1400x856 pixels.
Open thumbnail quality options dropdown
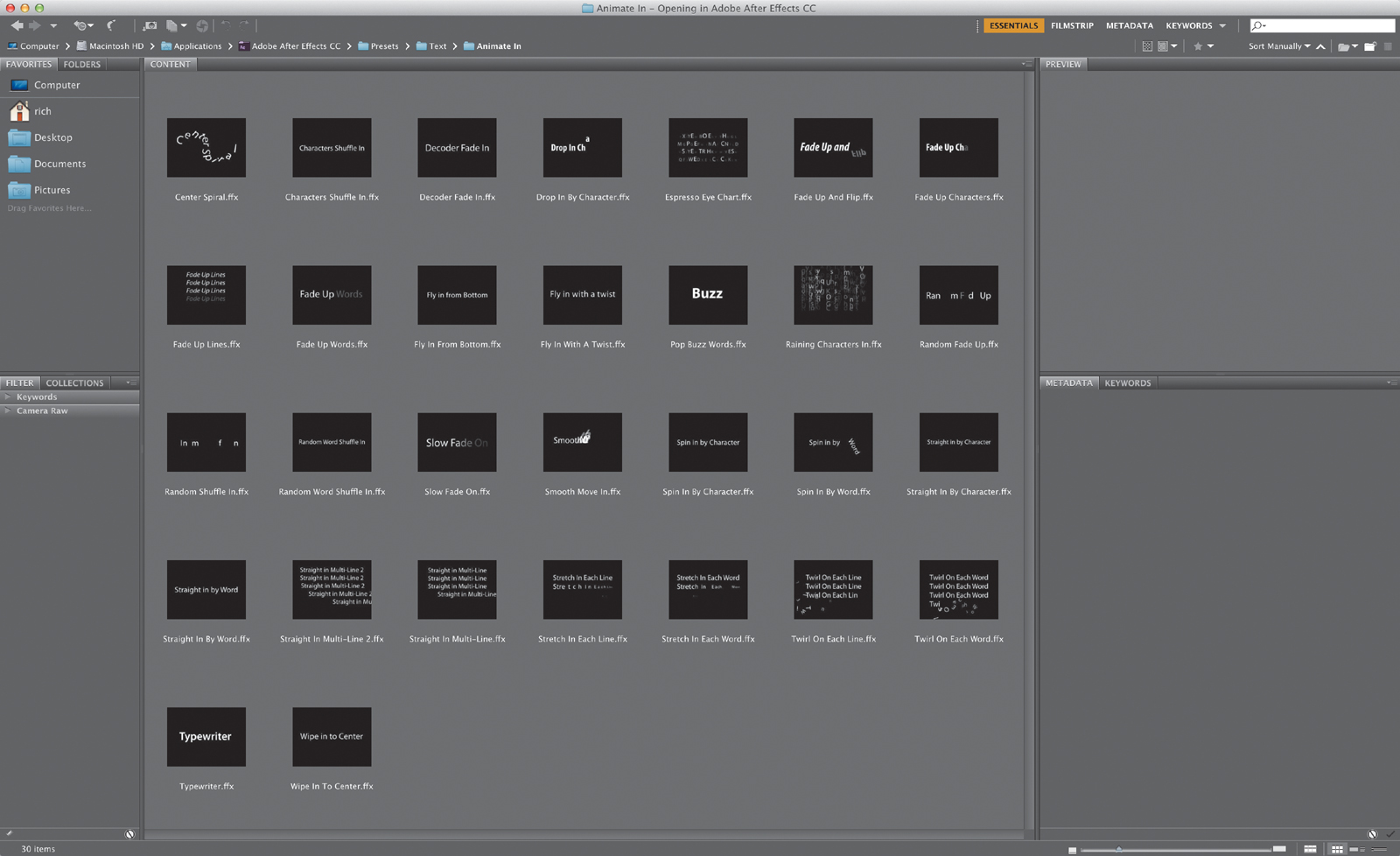(1167, 46)
